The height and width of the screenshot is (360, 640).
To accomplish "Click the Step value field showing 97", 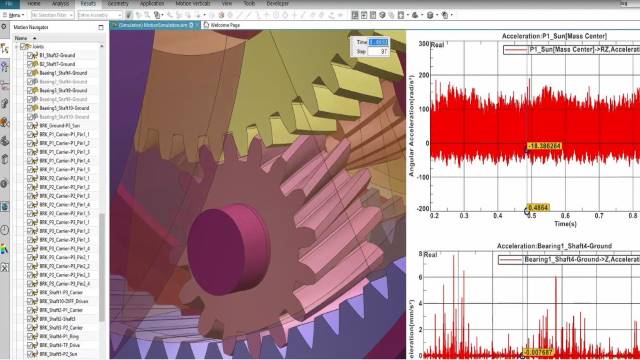I will (378, 51).
